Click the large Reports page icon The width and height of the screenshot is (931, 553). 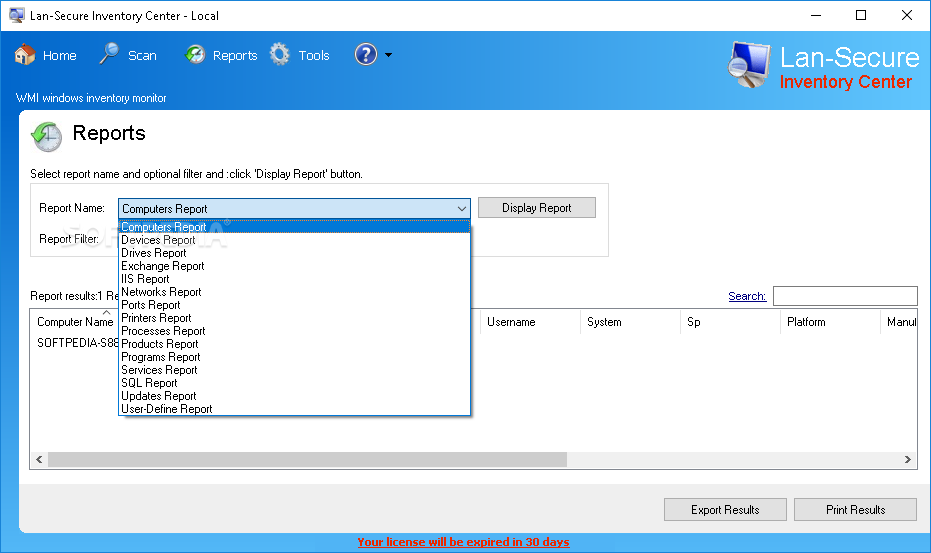click(46, 137)
